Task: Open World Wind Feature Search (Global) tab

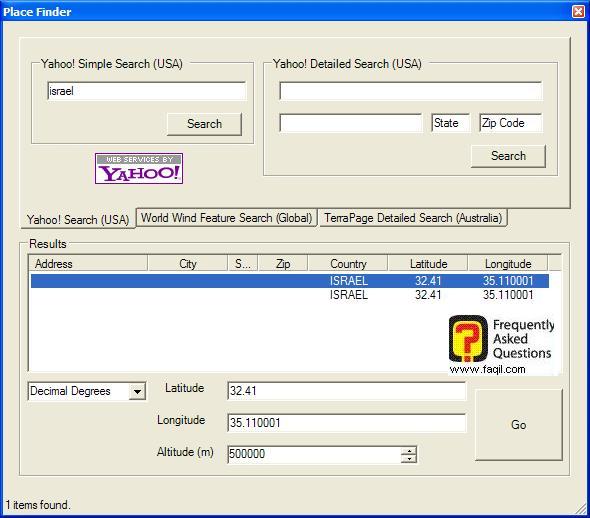Action: click(227, 218)
